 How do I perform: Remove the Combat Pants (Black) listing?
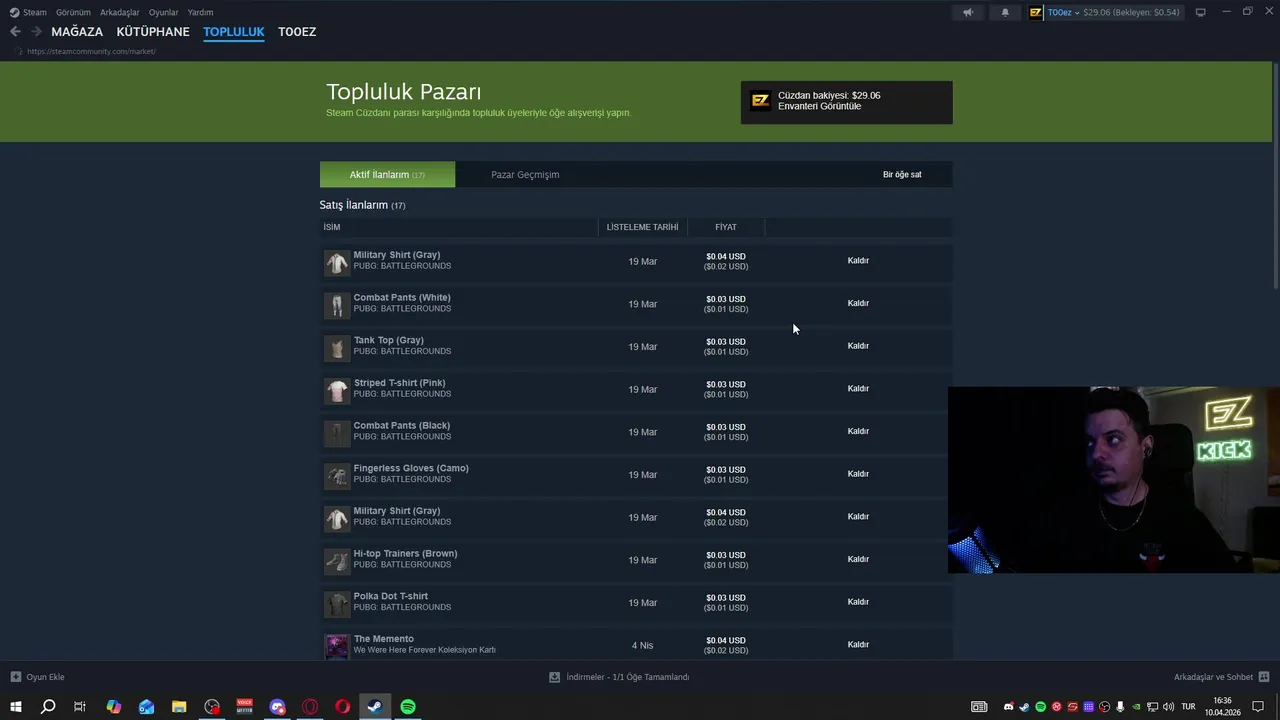coord(858,431)
